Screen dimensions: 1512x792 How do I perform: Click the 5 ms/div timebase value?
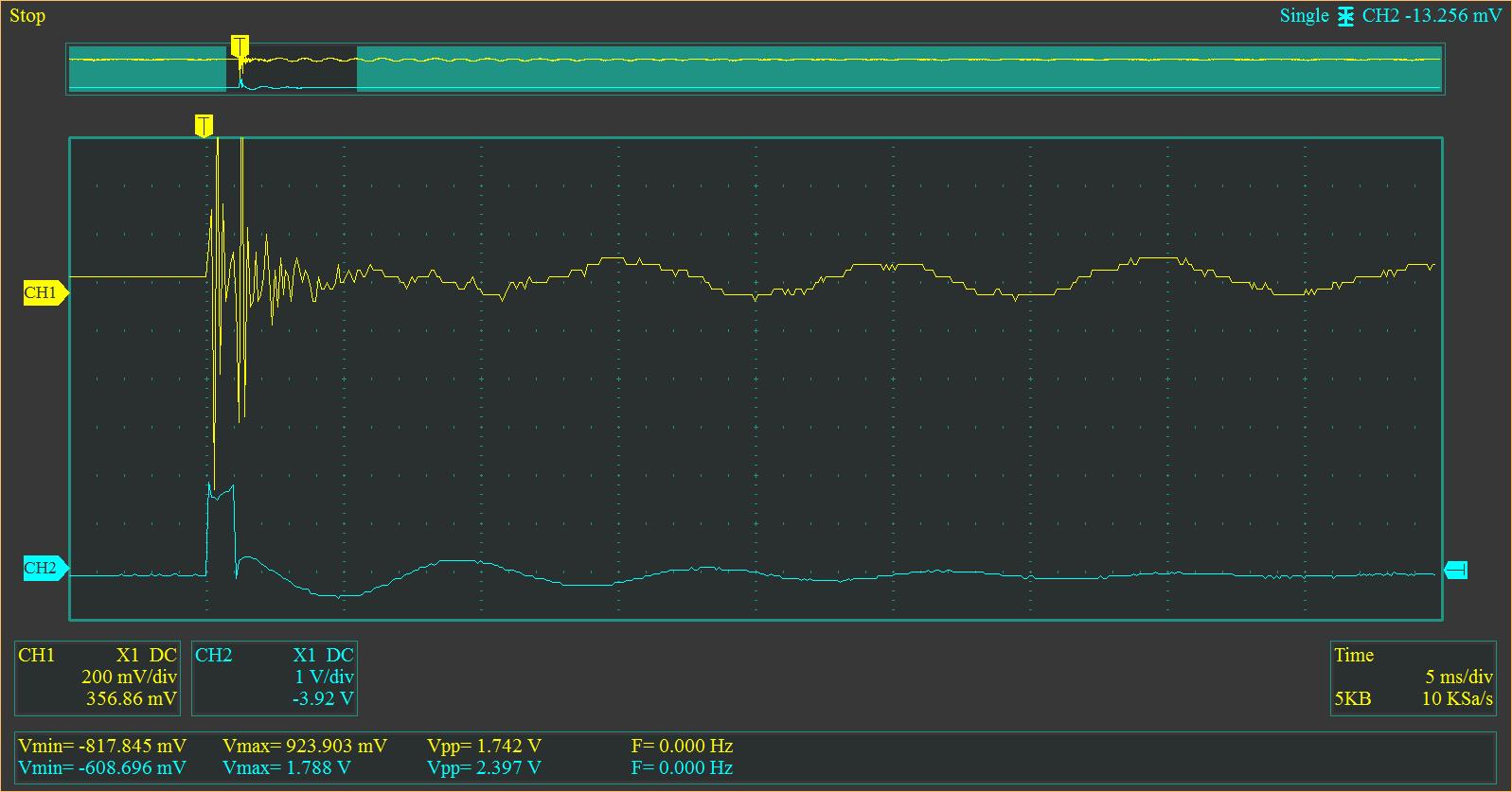(1458, 678)
